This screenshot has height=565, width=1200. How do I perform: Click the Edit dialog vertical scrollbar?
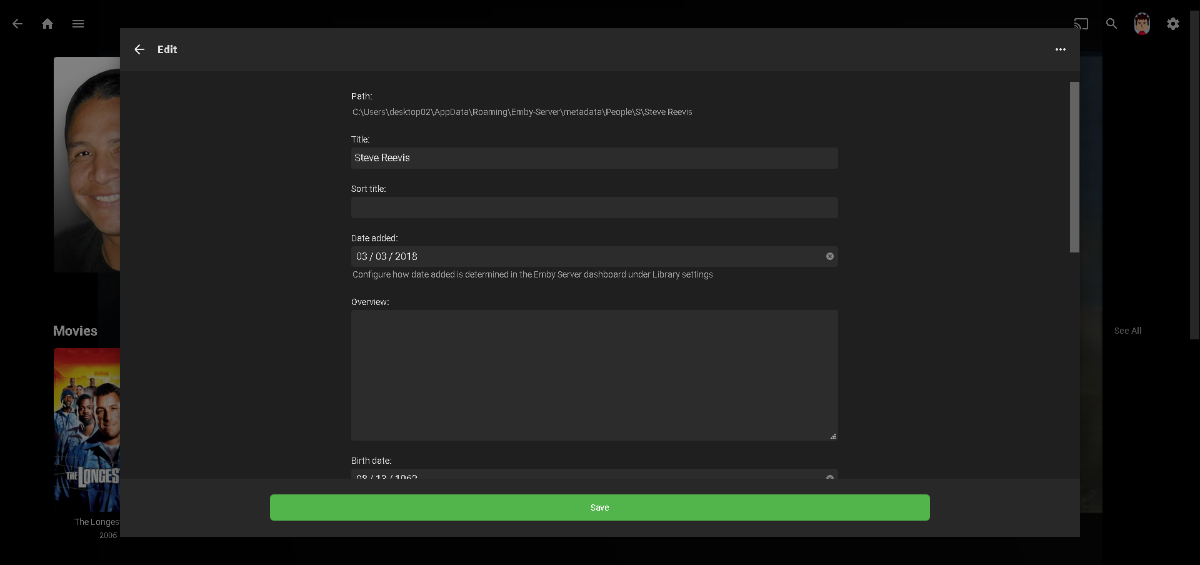coord(1074,167)
